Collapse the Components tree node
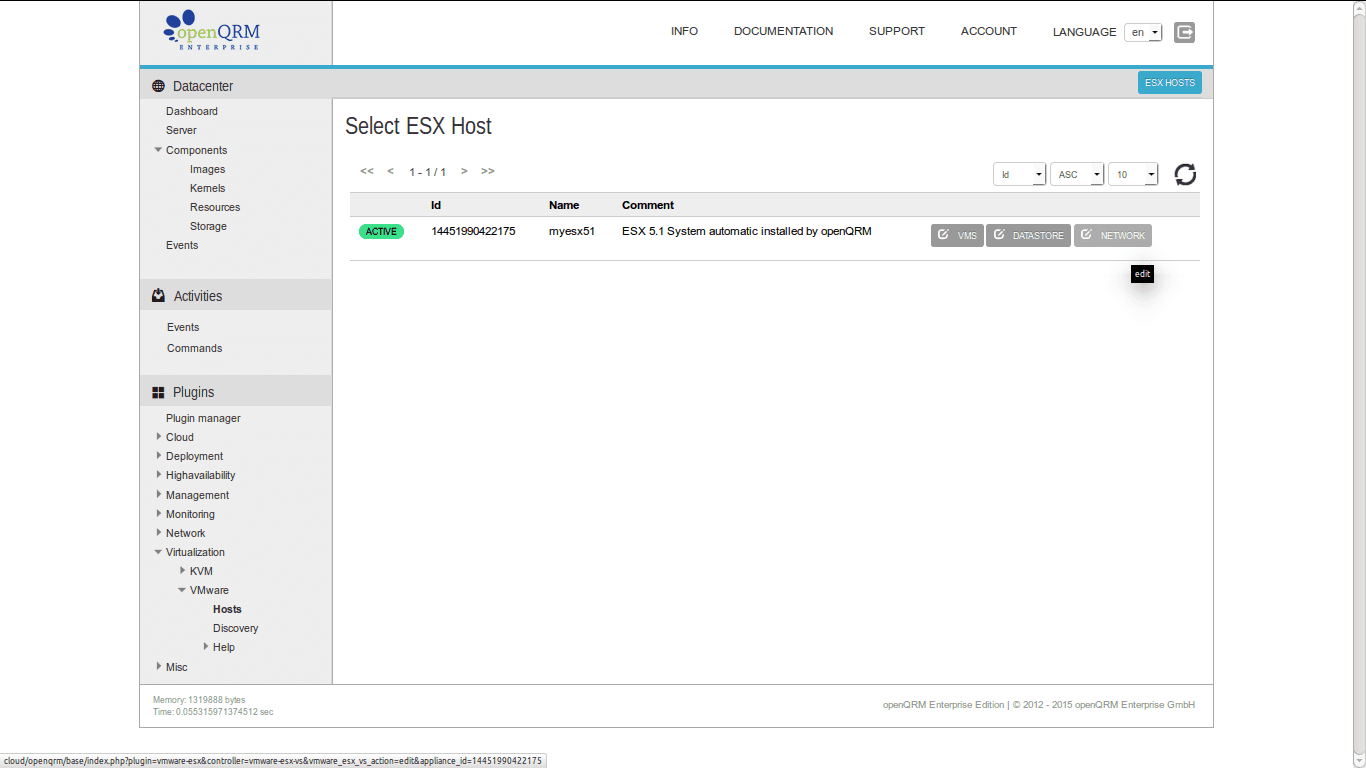This screenshot has height=768, width=1366. pyautogui.click(x=158, y=150)
